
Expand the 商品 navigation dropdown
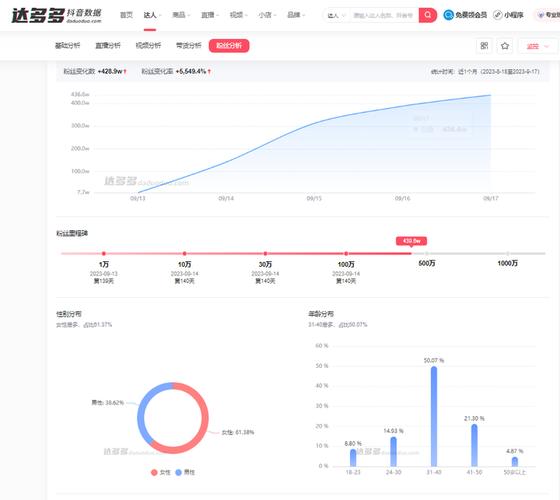pyautogui.click(x=181, y=15)
